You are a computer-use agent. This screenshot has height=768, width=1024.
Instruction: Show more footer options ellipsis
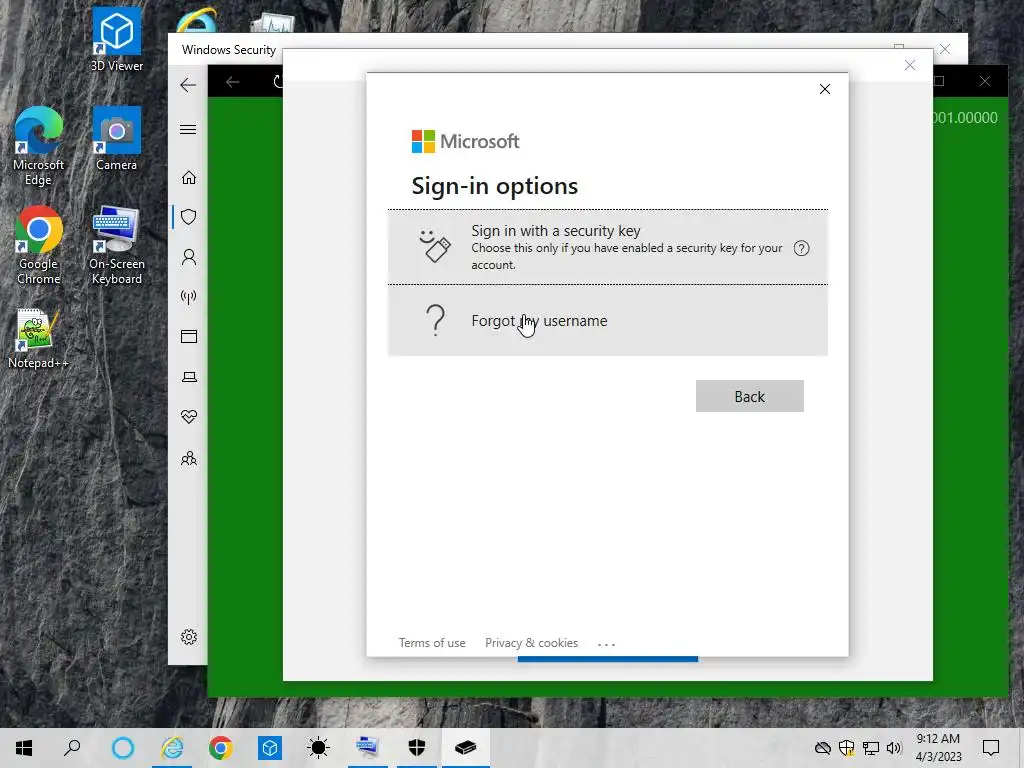[x=606, y=644]
